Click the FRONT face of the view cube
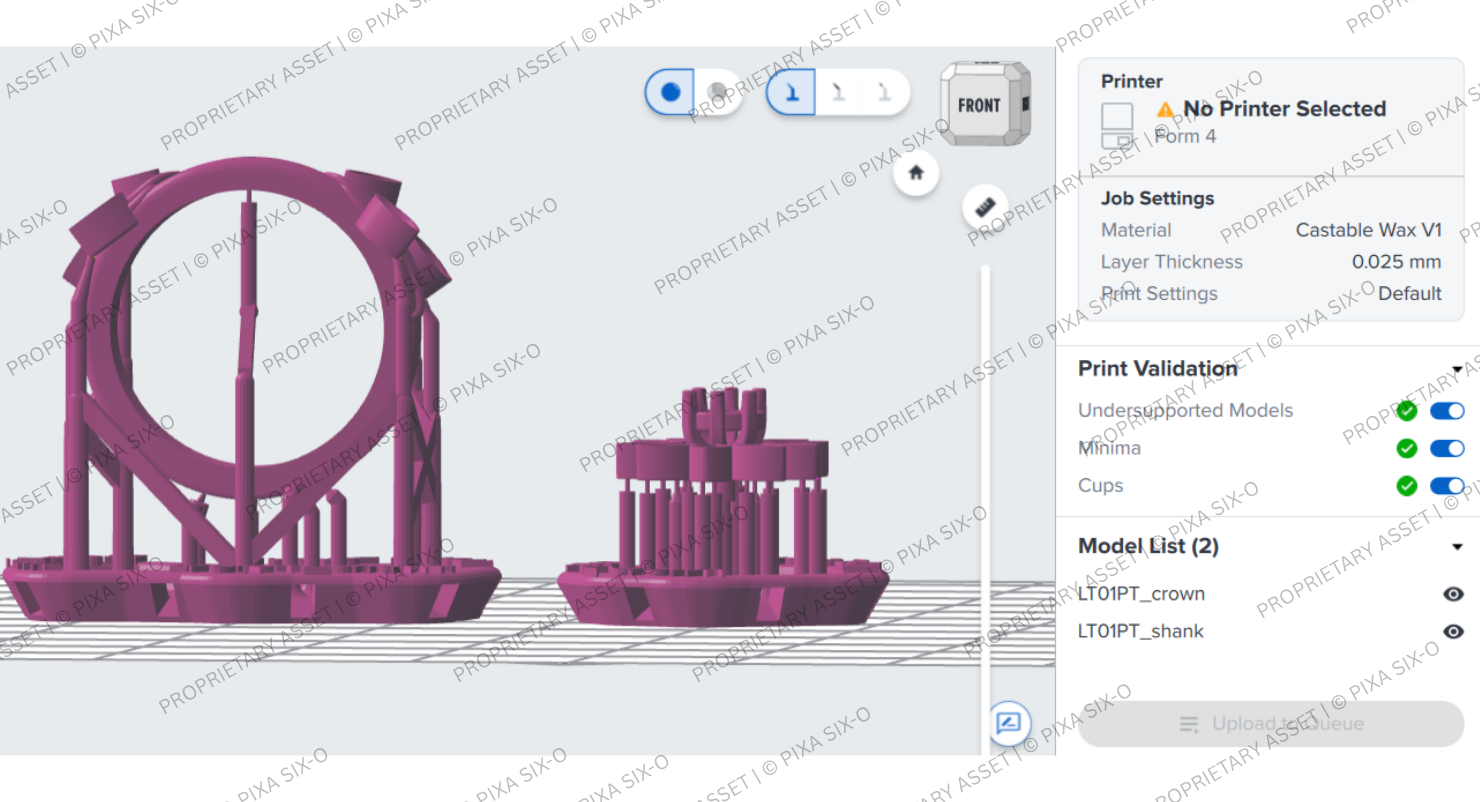This screenshot has width=1480, height=802. pos(979,105)
